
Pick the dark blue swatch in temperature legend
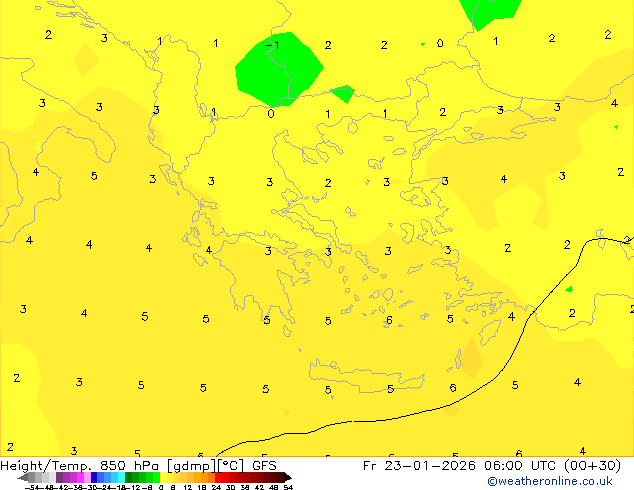(94, 477)
